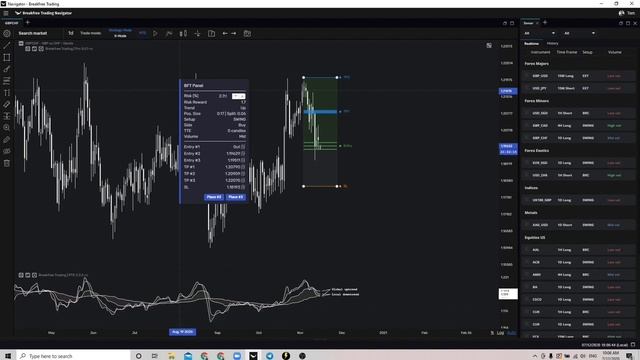Click the circular target icon beside Search market
640x360 pixels.
(x=7, y=33)
